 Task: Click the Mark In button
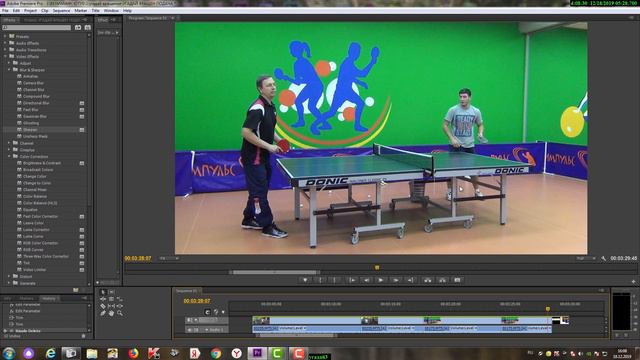click(320, 280)
